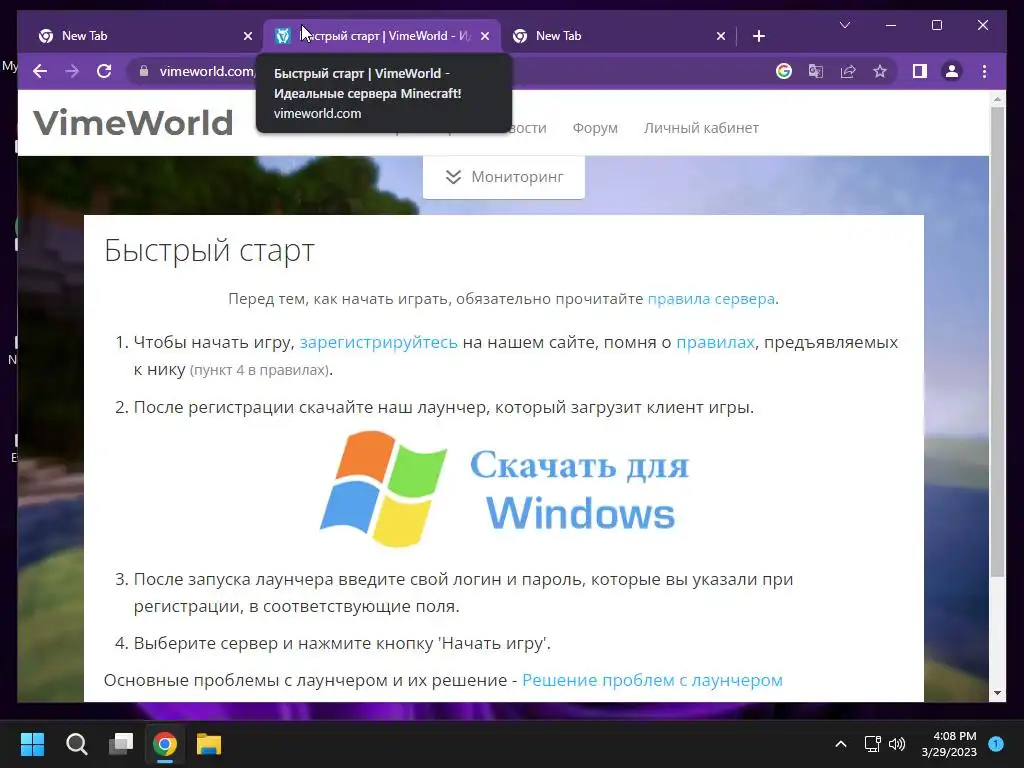Open taskbar Search
The height and width of the screenshot is (768, 1024).
tap(76, 744)
